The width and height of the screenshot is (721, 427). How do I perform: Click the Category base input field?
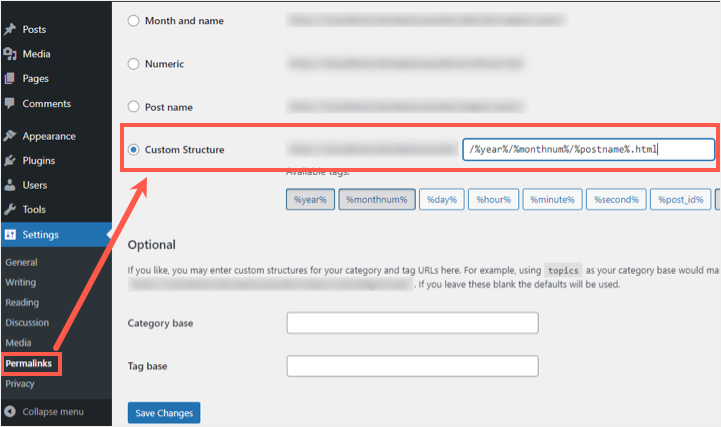[412, 323]
